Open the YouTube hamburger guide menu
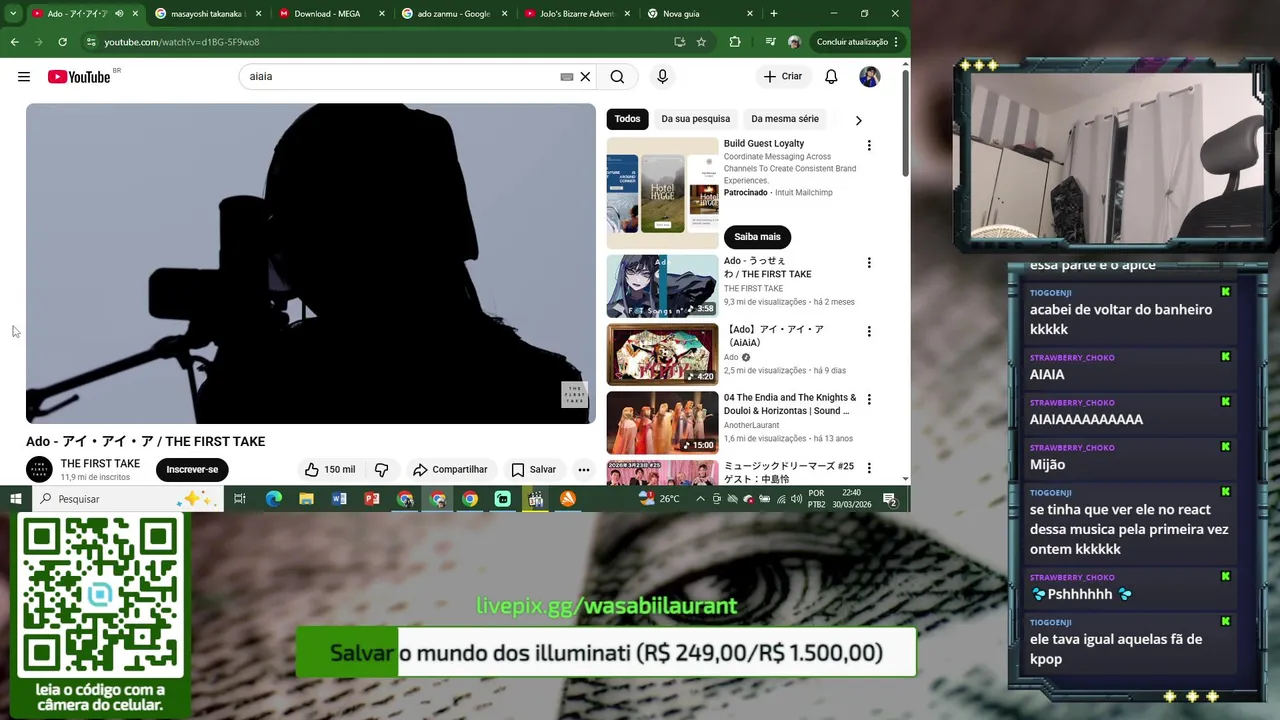 point(24,77)
